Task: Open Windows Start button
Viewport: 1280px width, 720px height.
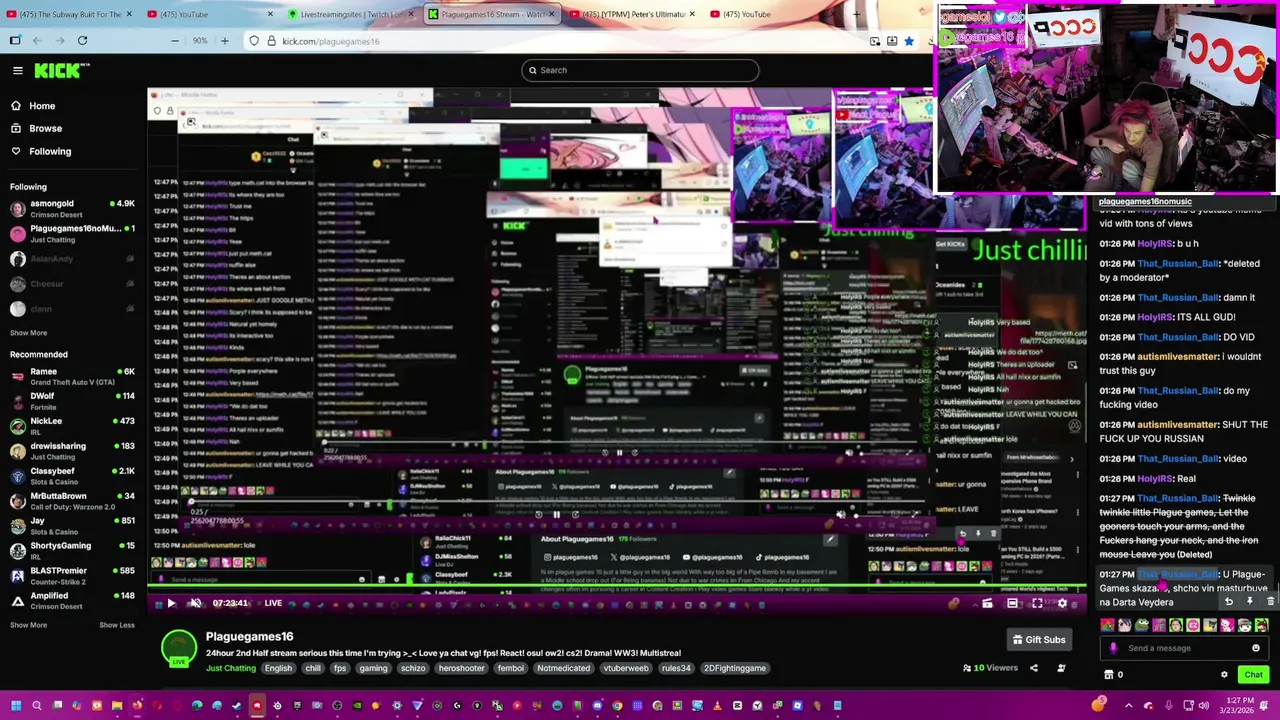Action: [15, 706]
